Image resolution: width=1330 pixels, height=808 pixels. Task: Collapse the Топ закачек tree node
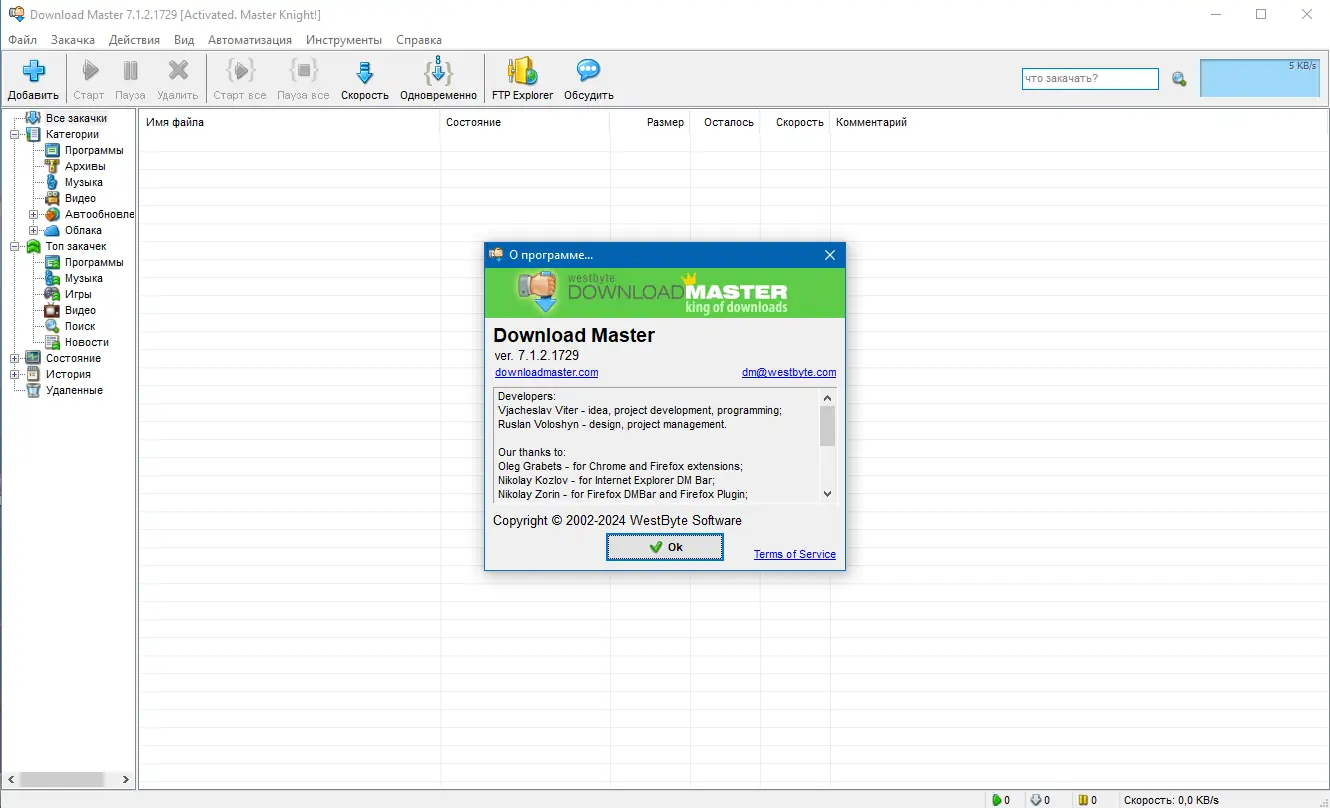pyautogui.click(x=15, y=246)
